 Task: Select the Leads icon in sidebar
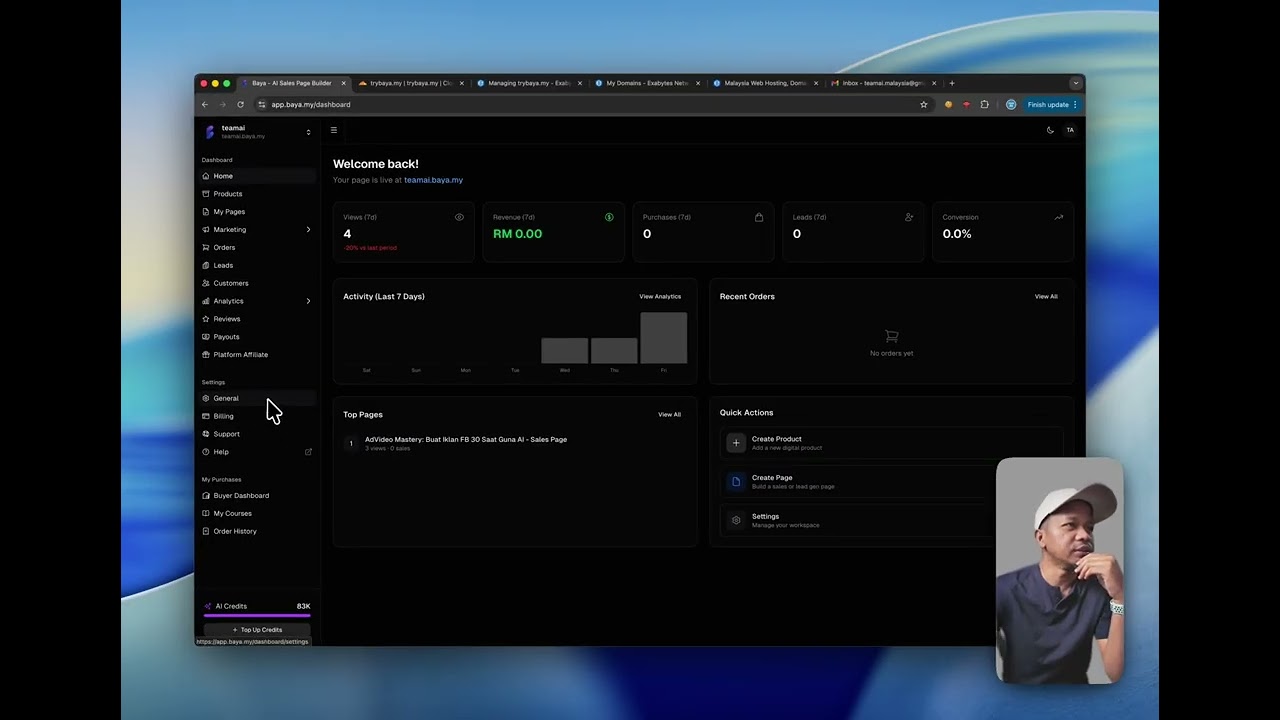[x=206, y=265]
